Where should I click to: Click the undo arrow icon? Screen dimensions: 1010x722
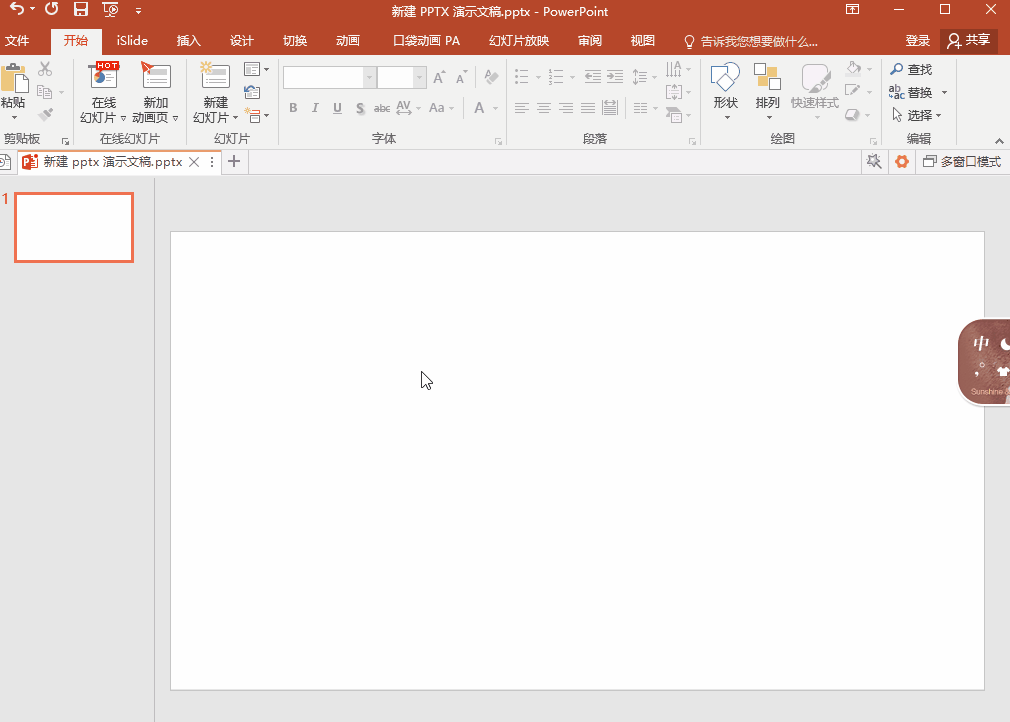[16, 10]
